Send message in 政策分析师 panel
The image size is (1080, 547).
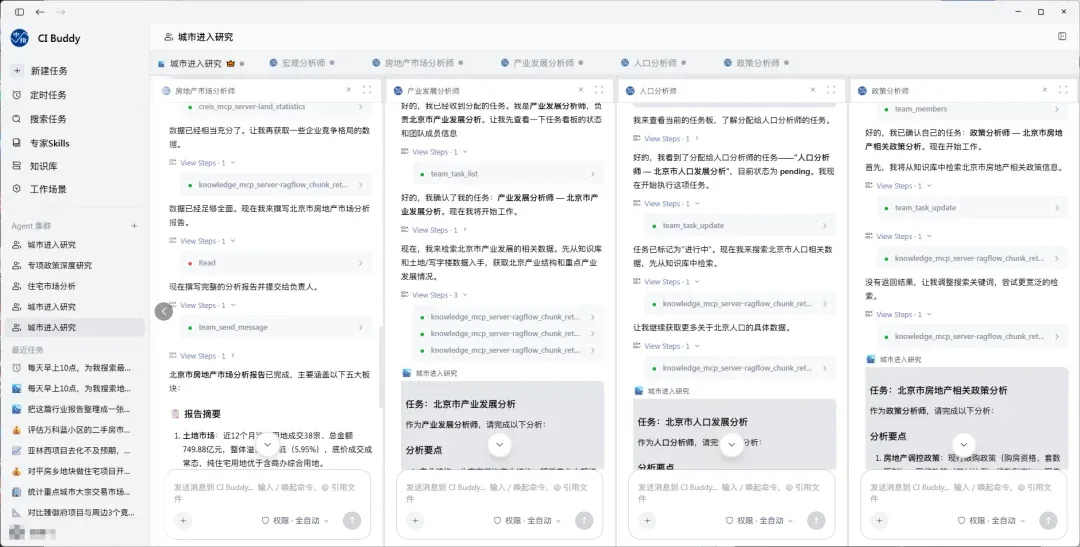(1048, 521)
